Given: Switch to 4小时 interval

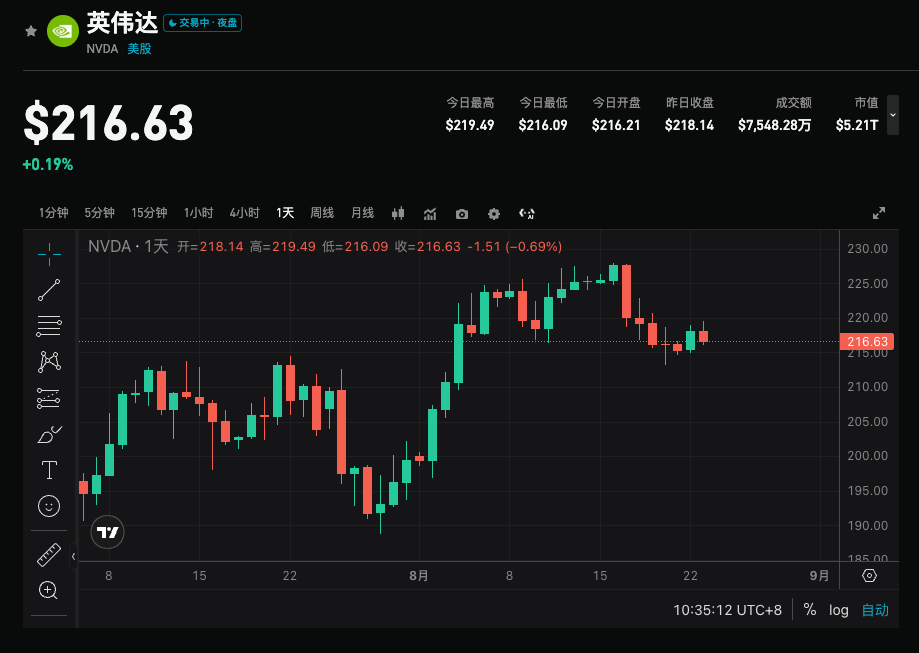Looking at the screenshot, I should tap(244, 213).
